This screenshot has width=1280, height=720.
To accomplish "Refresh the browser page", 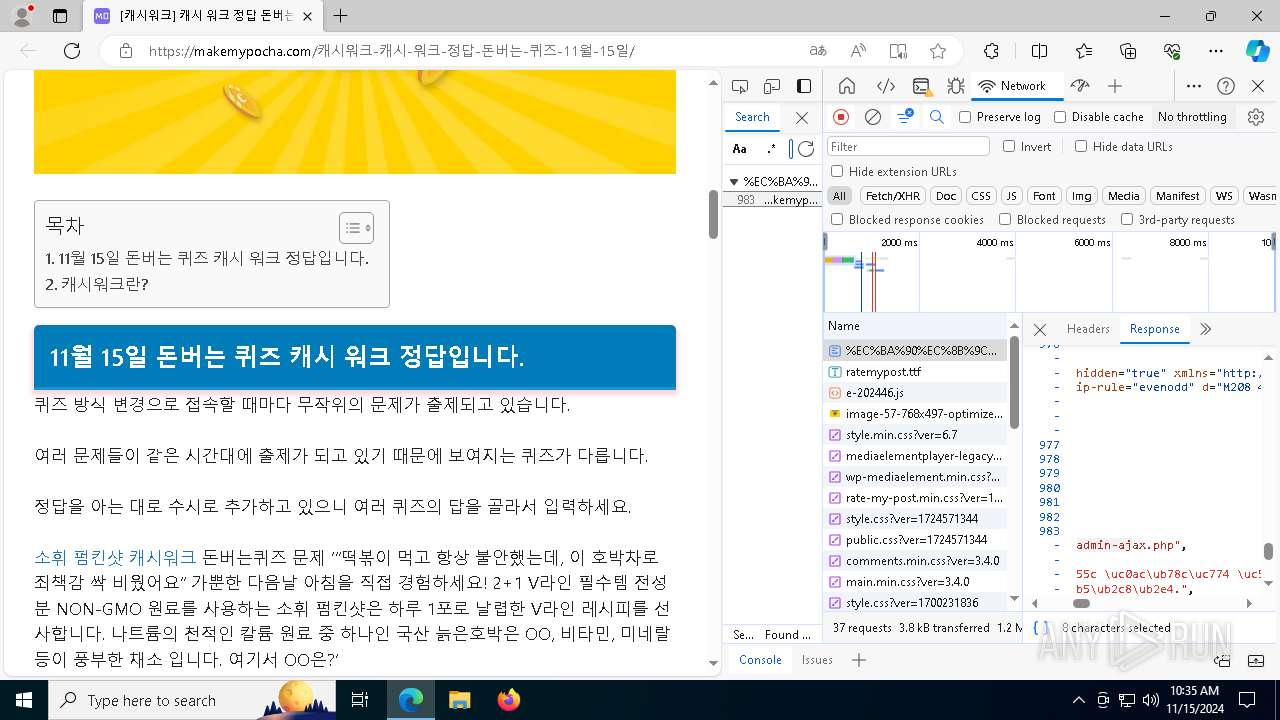I will pos(72,51).
